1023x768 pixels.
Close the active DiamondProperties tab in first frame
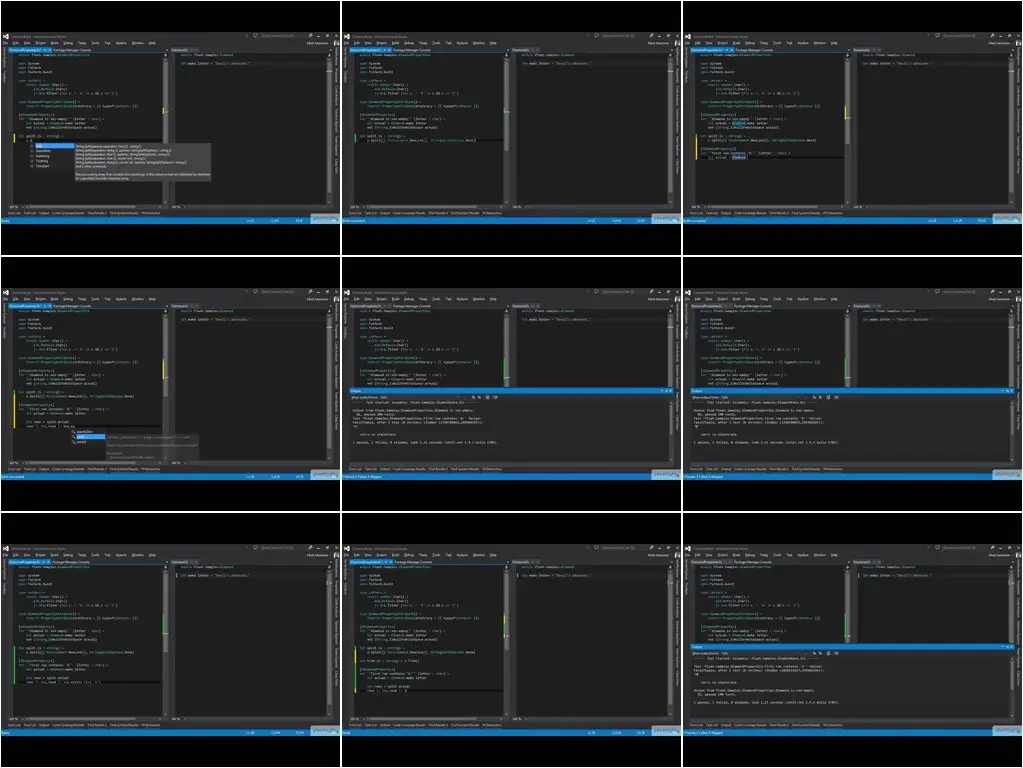pos(50,50)
